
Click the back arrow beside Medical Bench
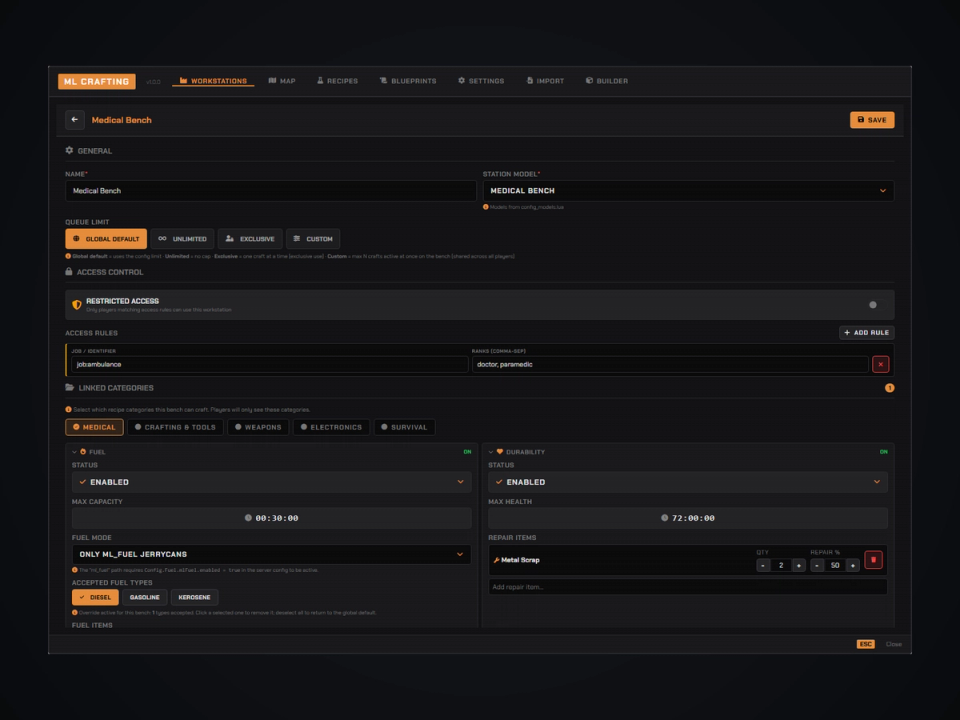pyautogui.click(x=75, y=119)
